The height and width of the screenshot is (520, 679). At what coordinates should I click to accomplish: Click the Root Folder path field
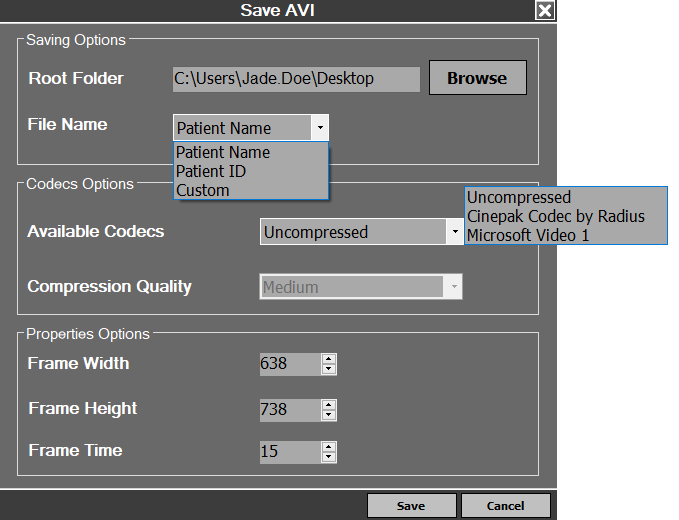point(295,79)
